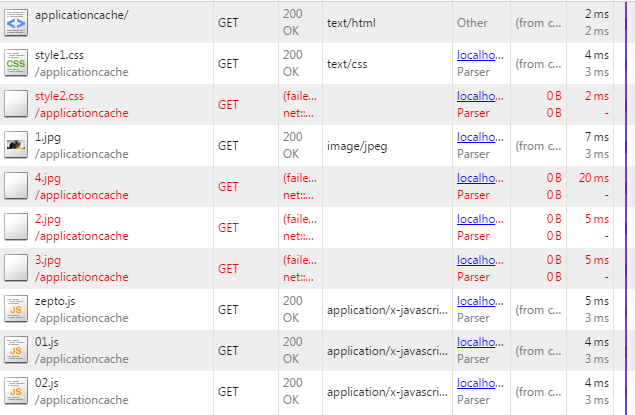635x415 pixels.
Task: Open the initiator link for zepto.js
Action: tap(479, 301)
